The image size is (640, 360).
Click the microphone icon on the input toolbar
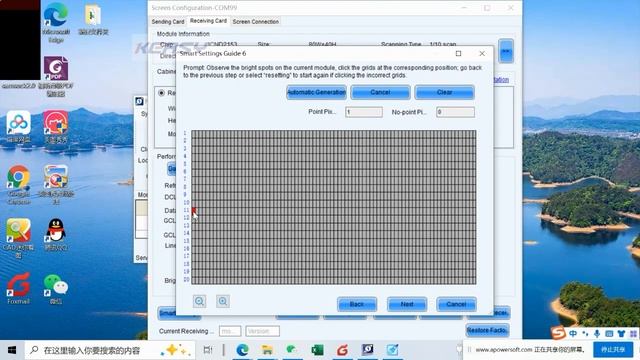point(597,333)
